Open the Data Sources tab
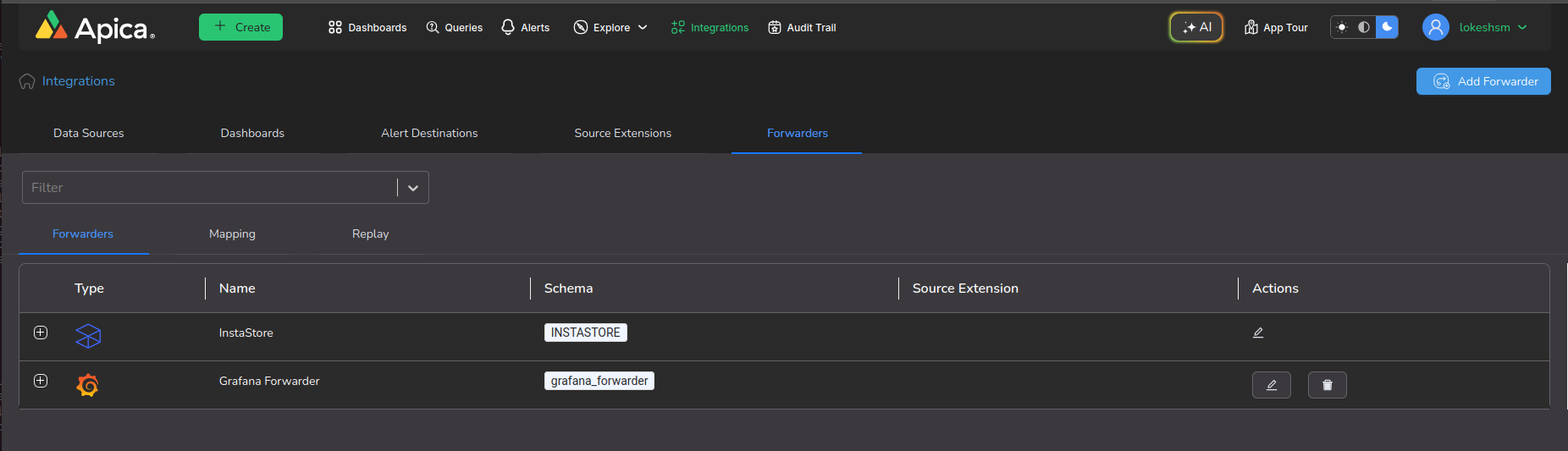 89,133
